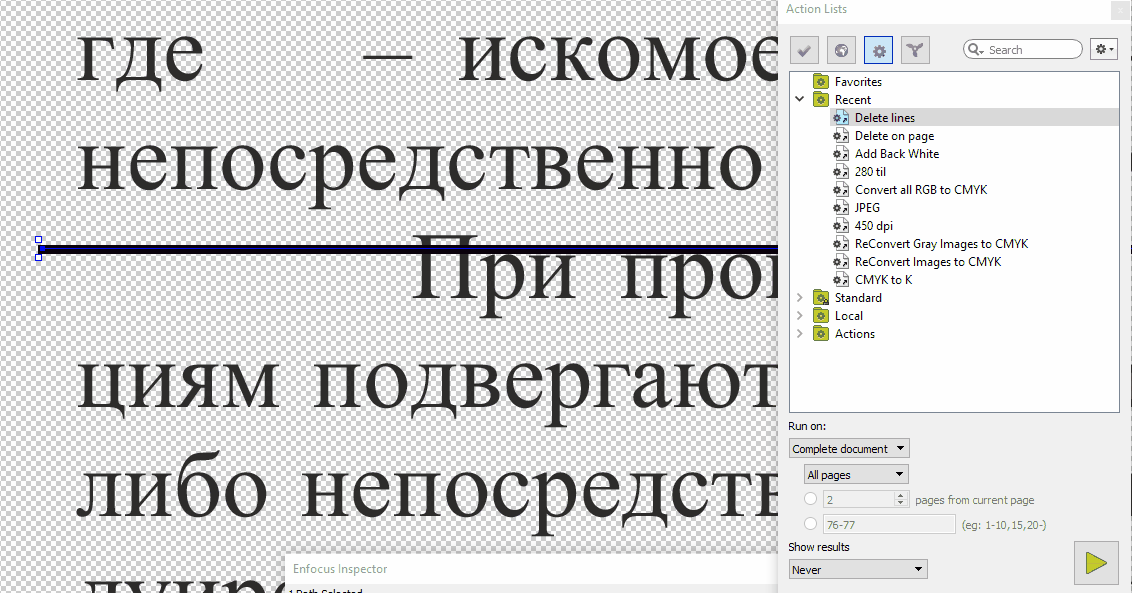Select the 280 til action list
The image size is (1132, 593).
[x=870, y=172]
